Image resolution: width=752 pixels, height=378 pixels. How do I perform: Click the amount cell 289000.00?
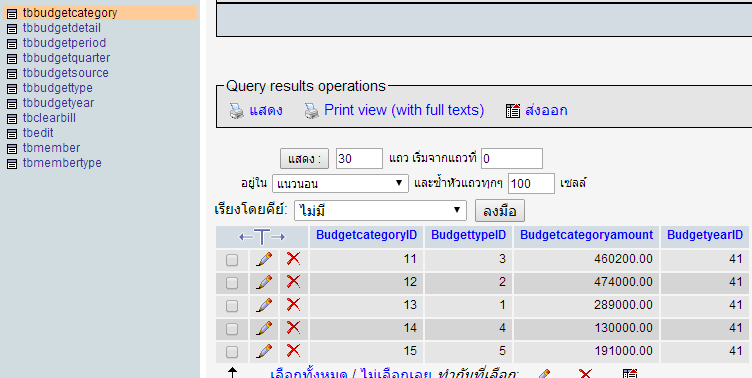tap(587, 305)
